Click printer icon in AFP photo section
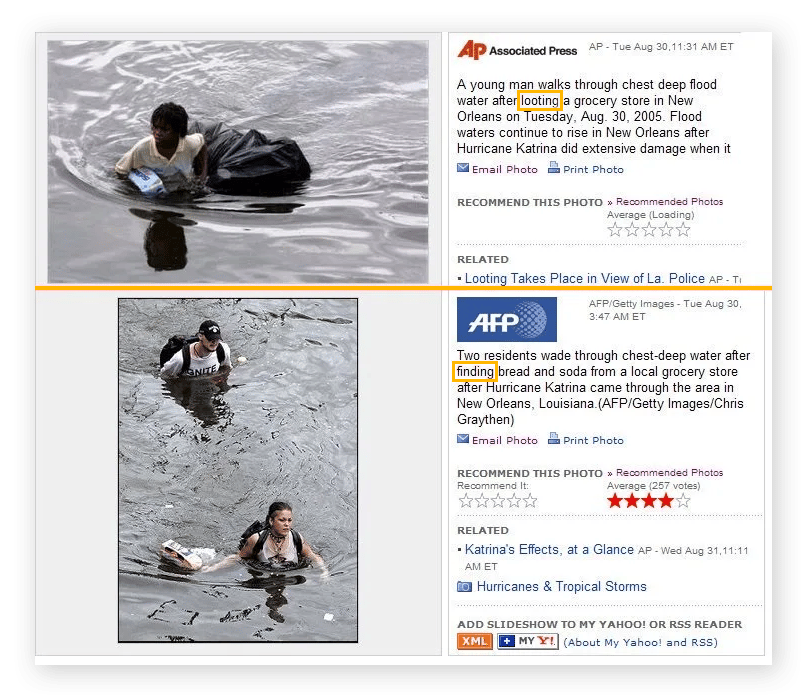 click(x=554, y=438)
